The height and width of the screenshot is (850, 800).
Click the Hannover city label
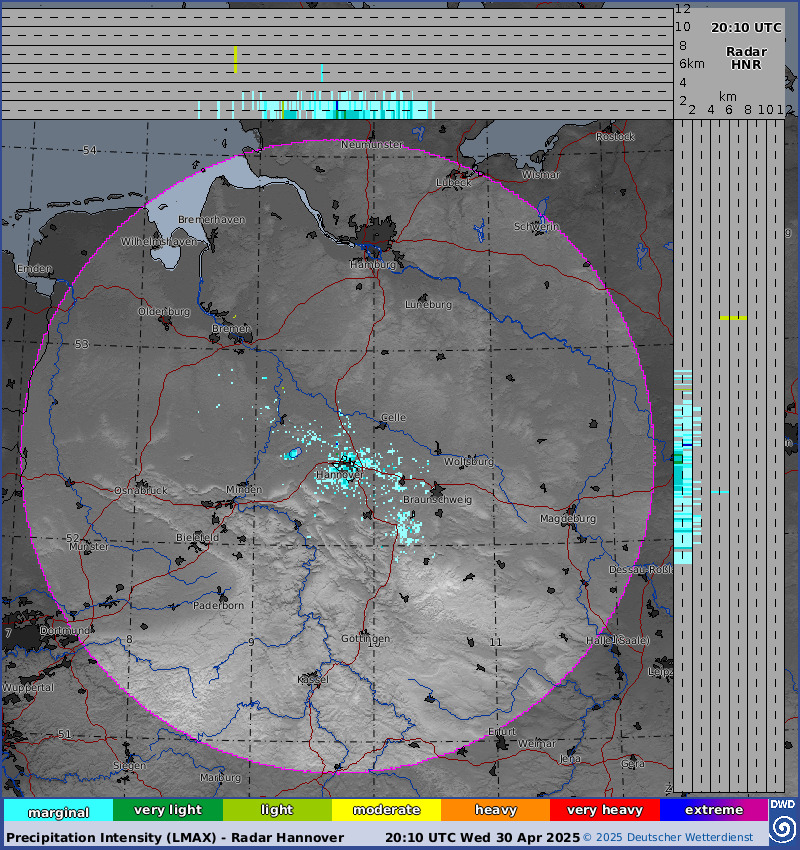[340, 475]
